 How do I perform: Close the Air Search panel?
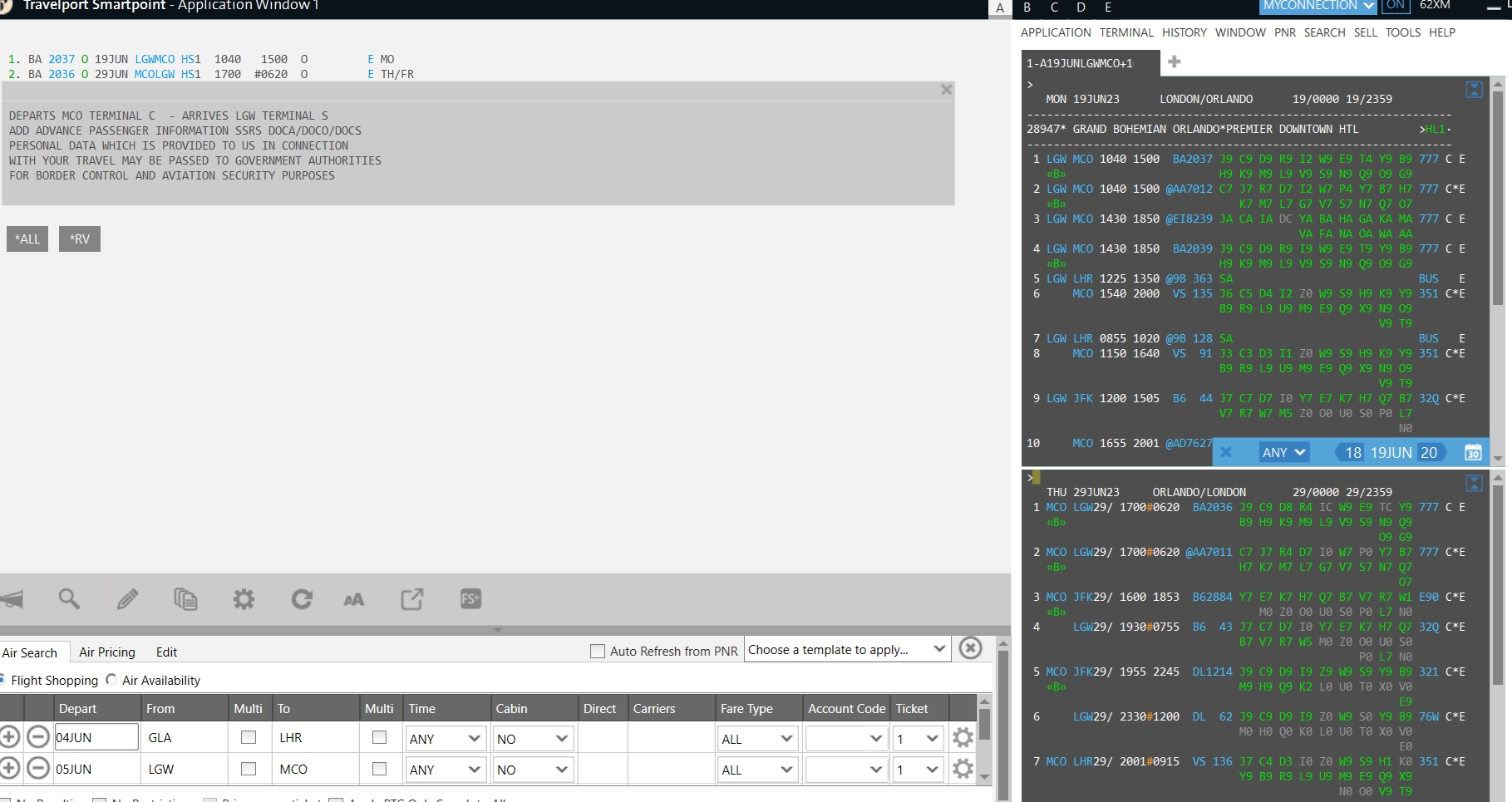[x=970, y=648]
